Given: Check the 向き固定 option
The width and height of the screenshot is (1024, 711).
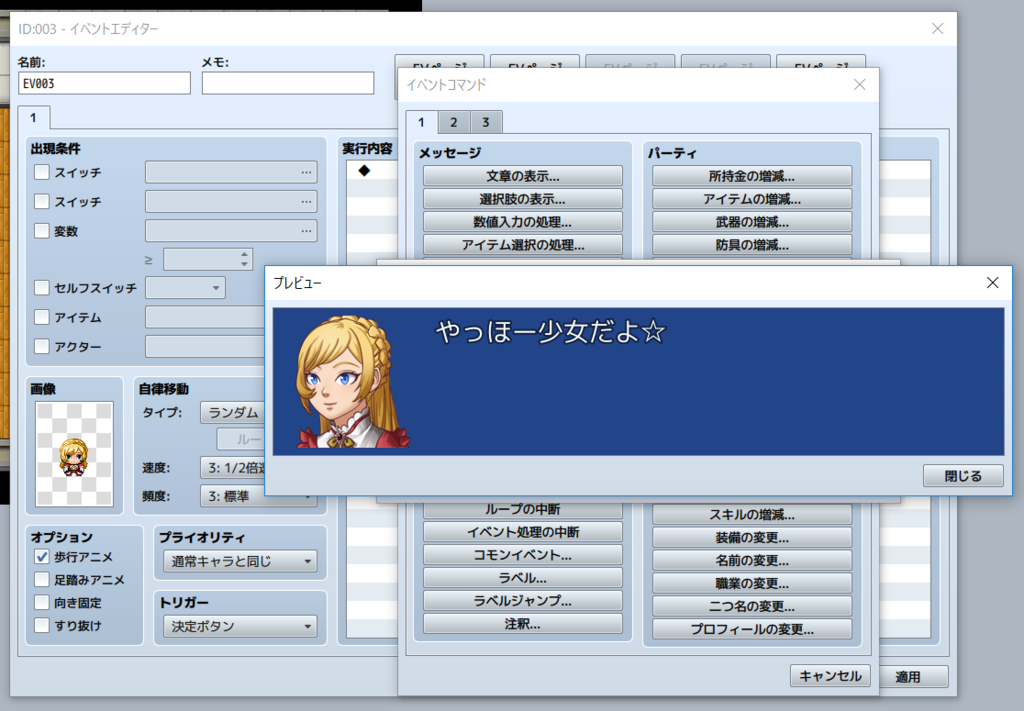Looking at the screenshot, I should click(x=42, y=602).
